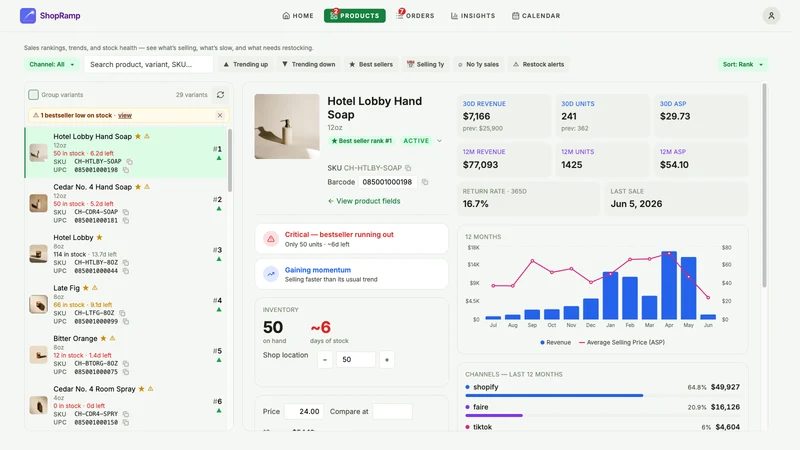Click the shopify channel progress bar
Viewport: 800px width, 450px height.
tap(603, 395)
